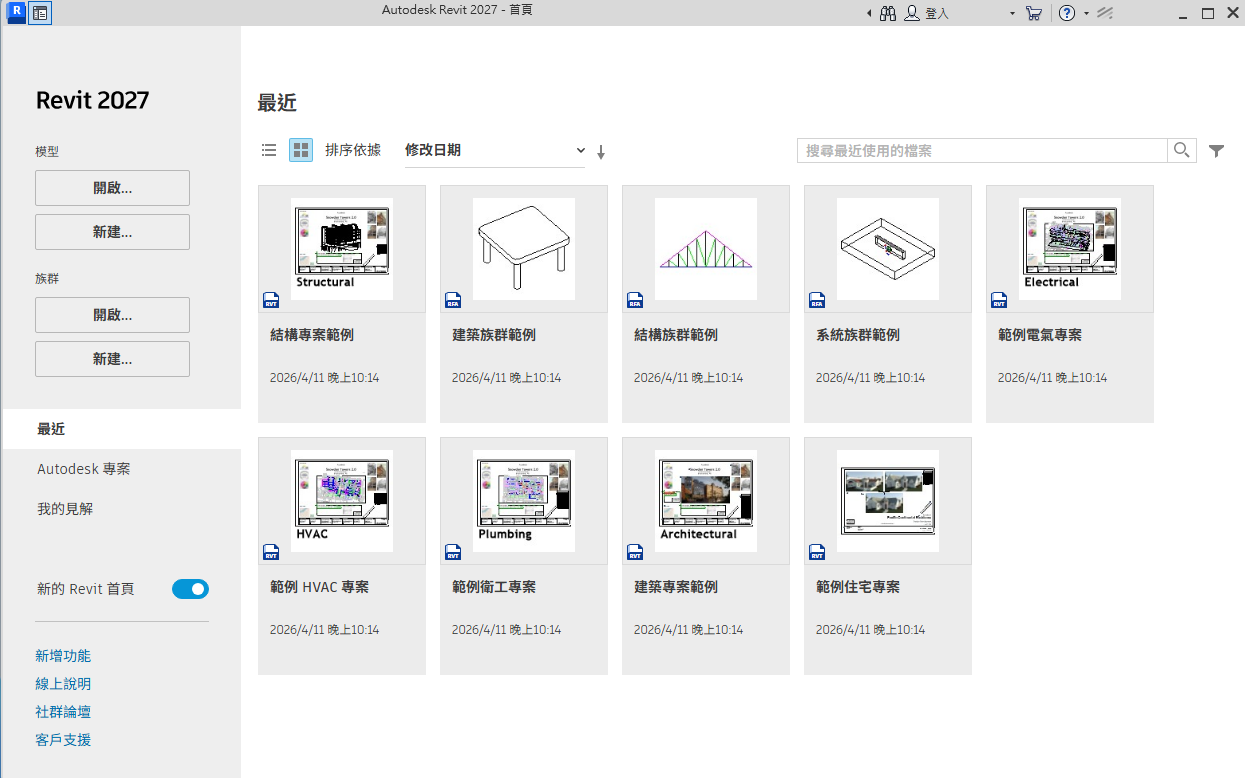1245x778 pixels.
Task: Expand the help menu dropdown arrow
Action: pyautogui.click(x=1086, y=14)
